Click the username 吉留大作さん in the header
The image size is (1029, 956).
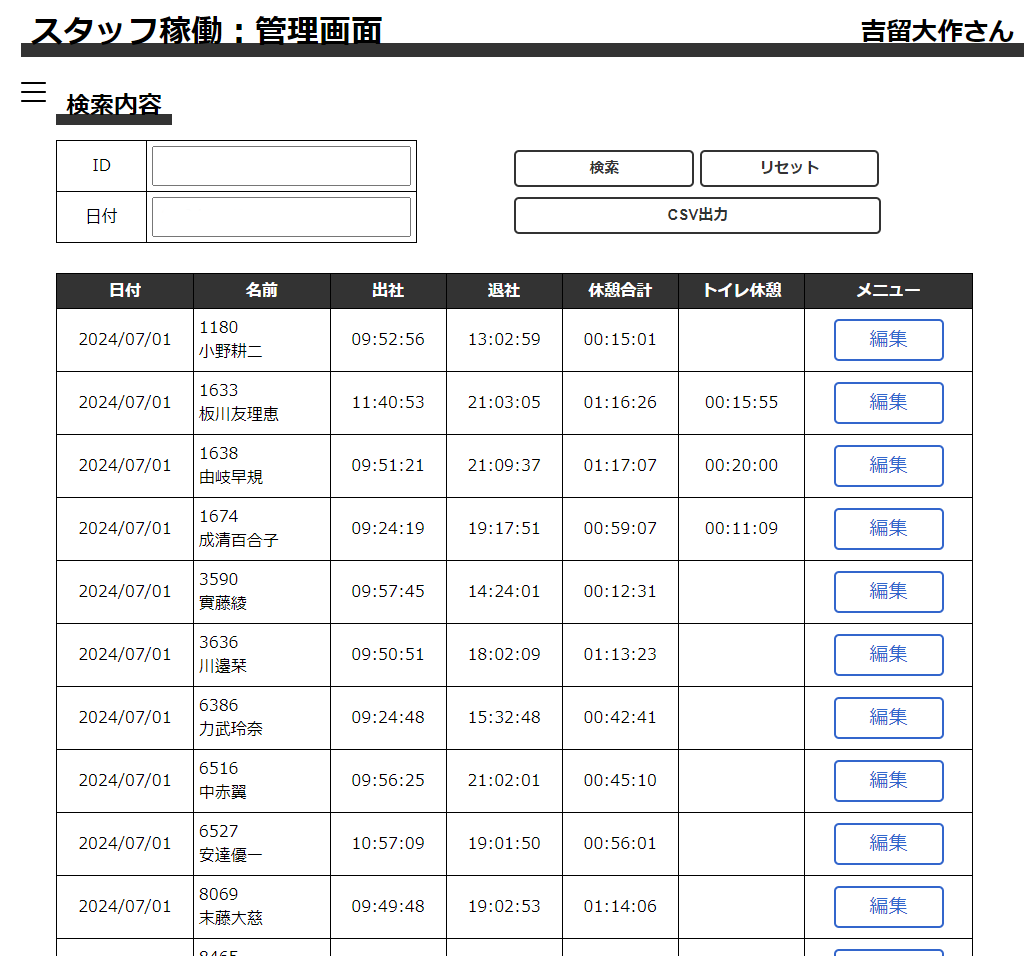click(x=938, y=31)
